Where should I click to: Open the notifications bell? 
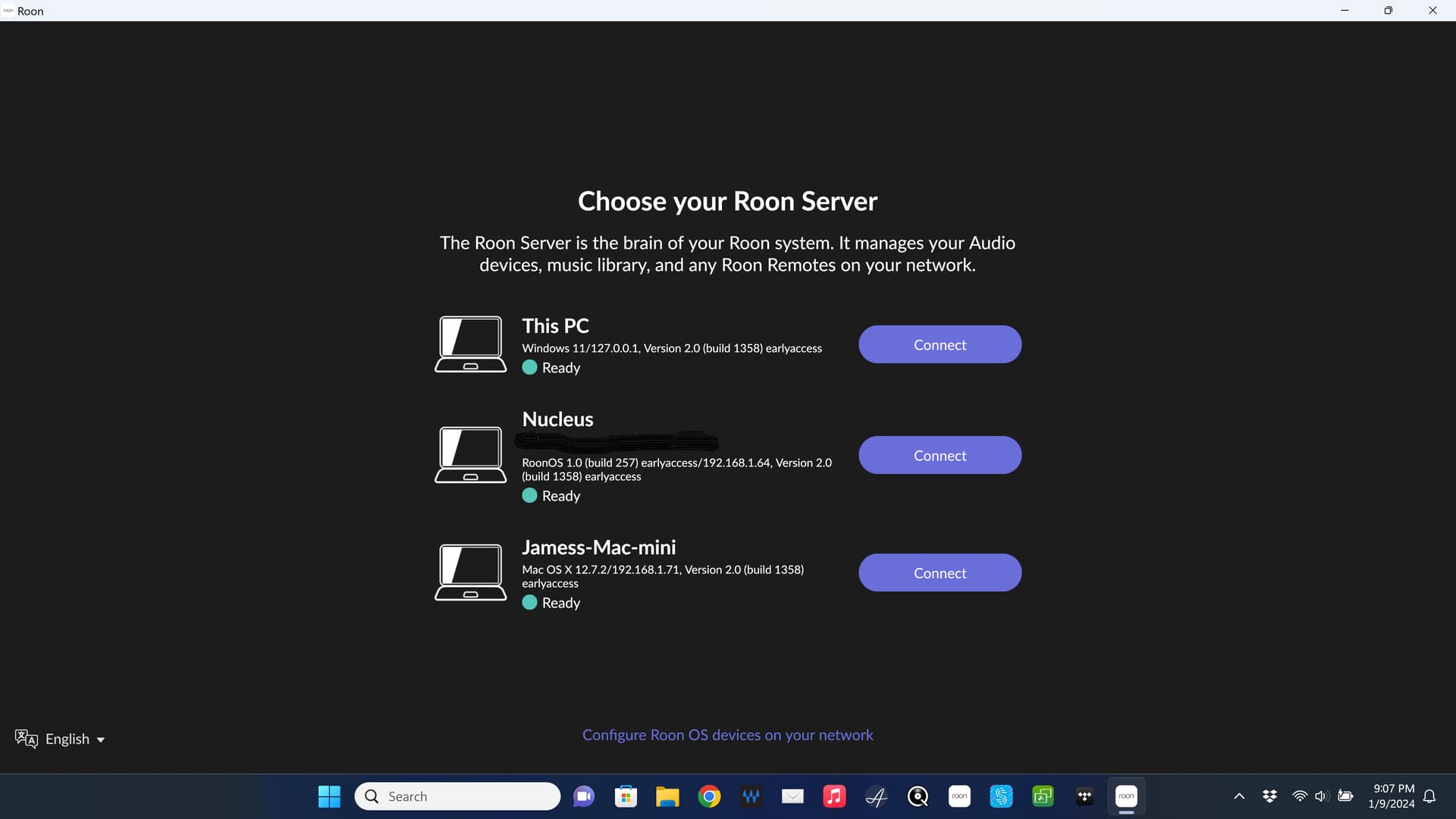pos(1429,796)
